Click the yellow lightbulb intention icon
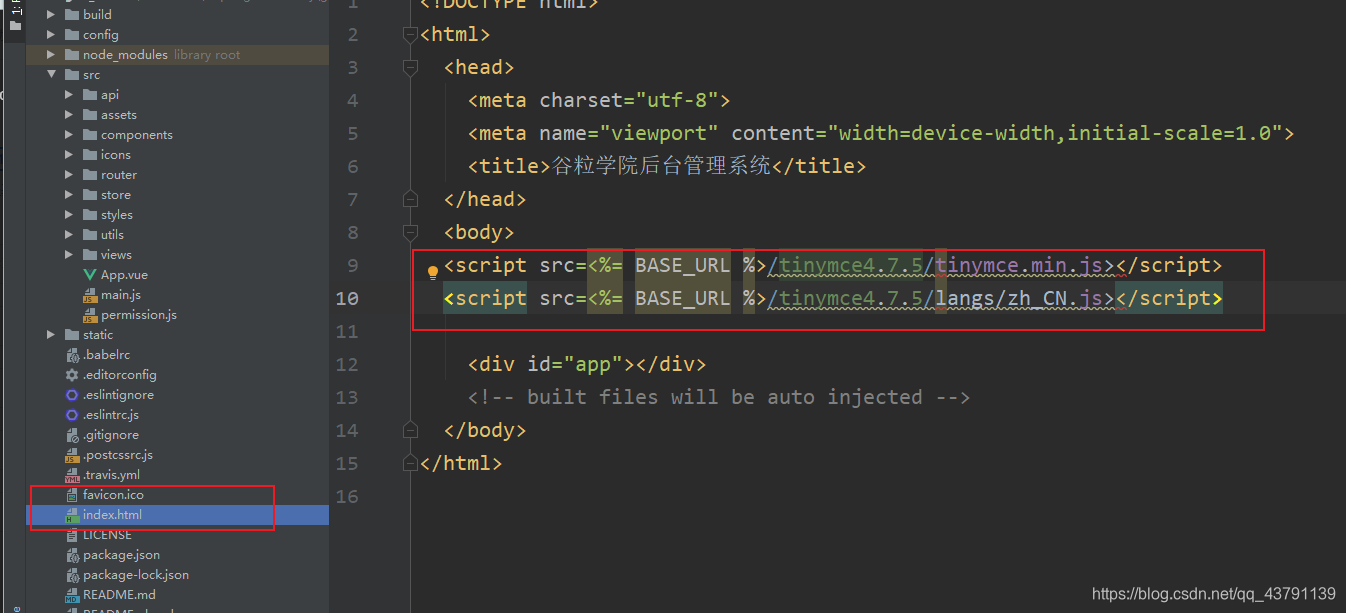Image resolution: width=1346 pixels, height=613 pixels. coord(433,271)
